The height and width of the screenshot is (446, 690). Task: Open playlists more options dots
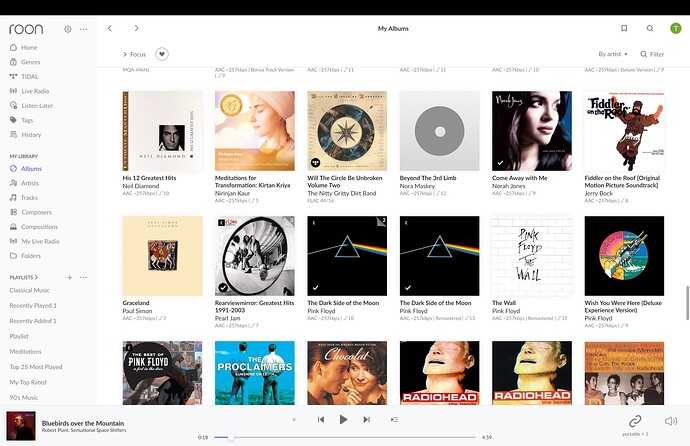pos(84,278)
